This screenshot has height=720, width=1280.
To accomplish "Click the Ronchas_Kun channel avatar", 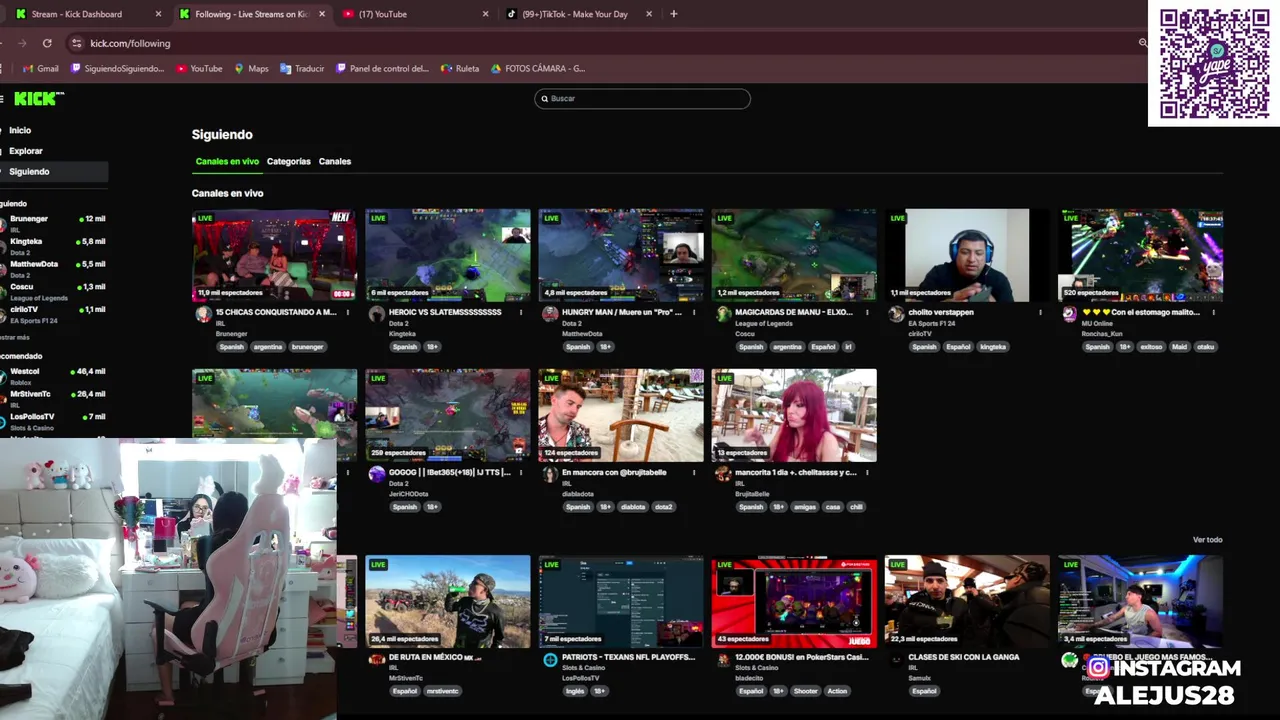I will point(1069,314).
